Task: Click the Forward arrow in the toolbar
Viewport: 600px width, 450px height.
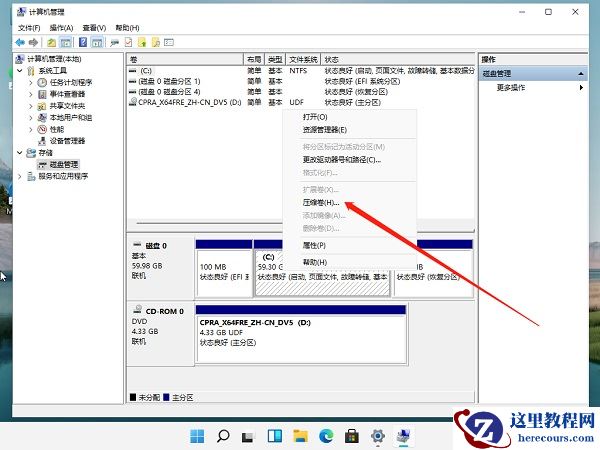Action: pos(33,42)
